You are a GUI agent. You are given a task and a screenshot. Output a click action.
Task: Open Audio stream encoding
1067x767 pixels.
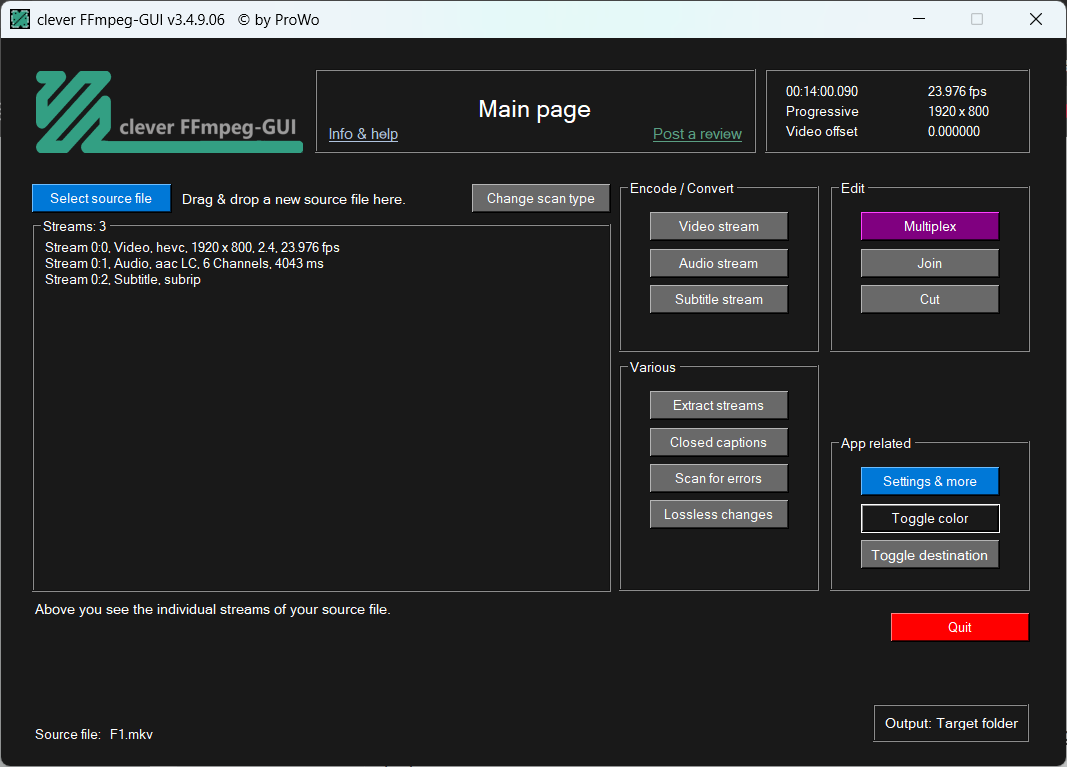click(x=719, y=263)
